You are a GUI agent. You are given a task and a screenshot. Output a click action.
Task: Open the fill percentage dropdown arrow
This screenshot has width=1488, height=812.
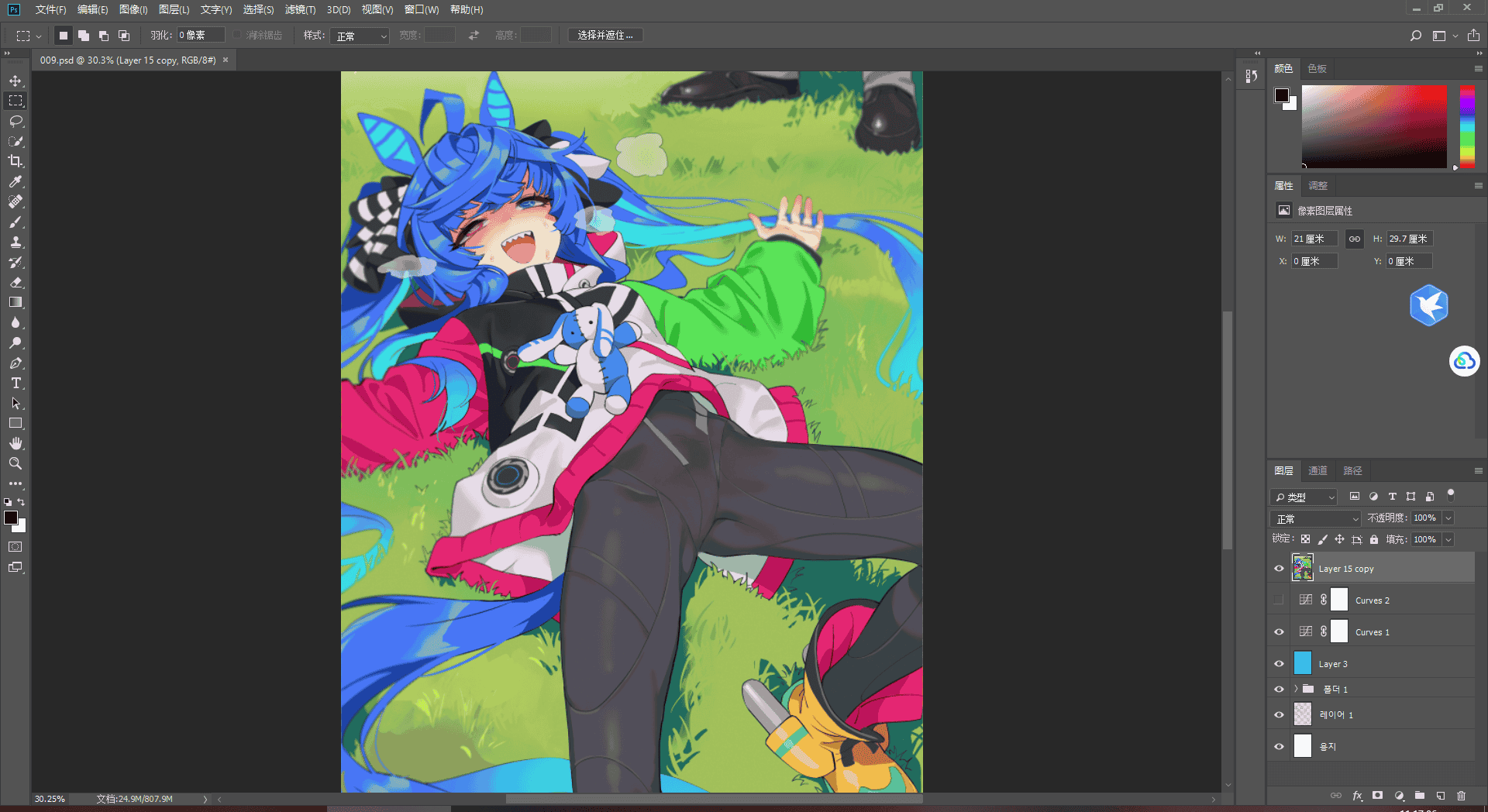1448,539
